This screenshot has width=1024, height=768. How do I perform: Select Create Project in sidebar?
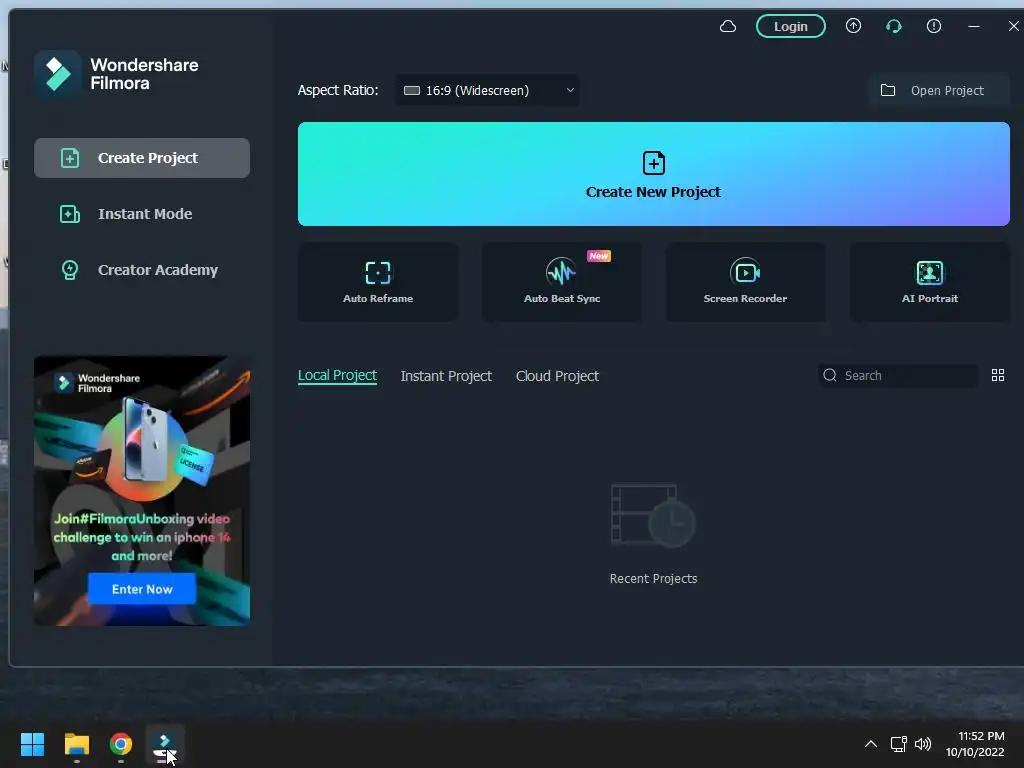(x=142, y=157)
